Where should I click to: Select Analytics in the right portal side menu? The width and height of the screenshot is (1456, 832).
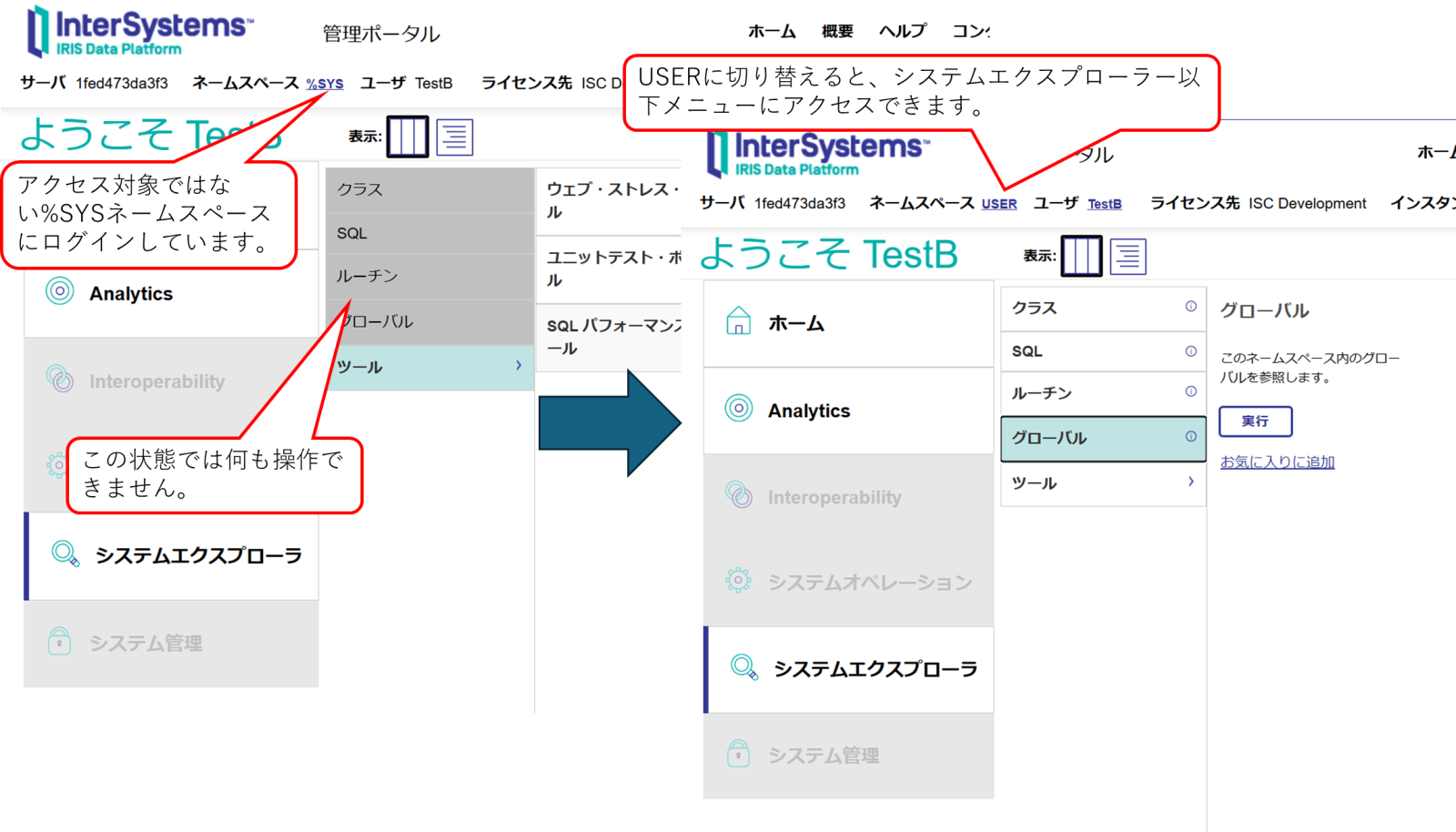coord(848,411)
